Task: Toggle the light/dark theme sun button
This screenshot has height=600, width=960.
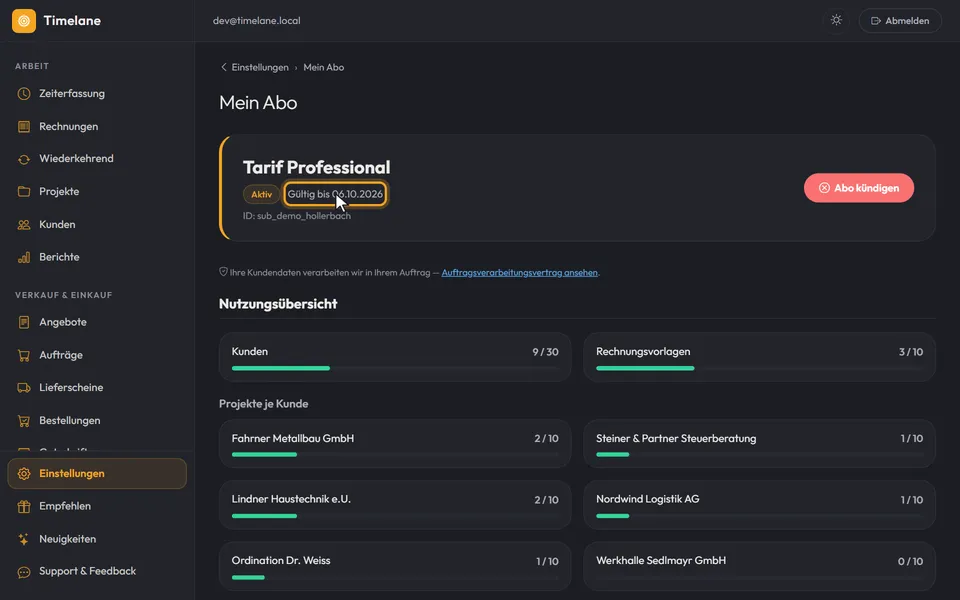Action: pos(836,20)
